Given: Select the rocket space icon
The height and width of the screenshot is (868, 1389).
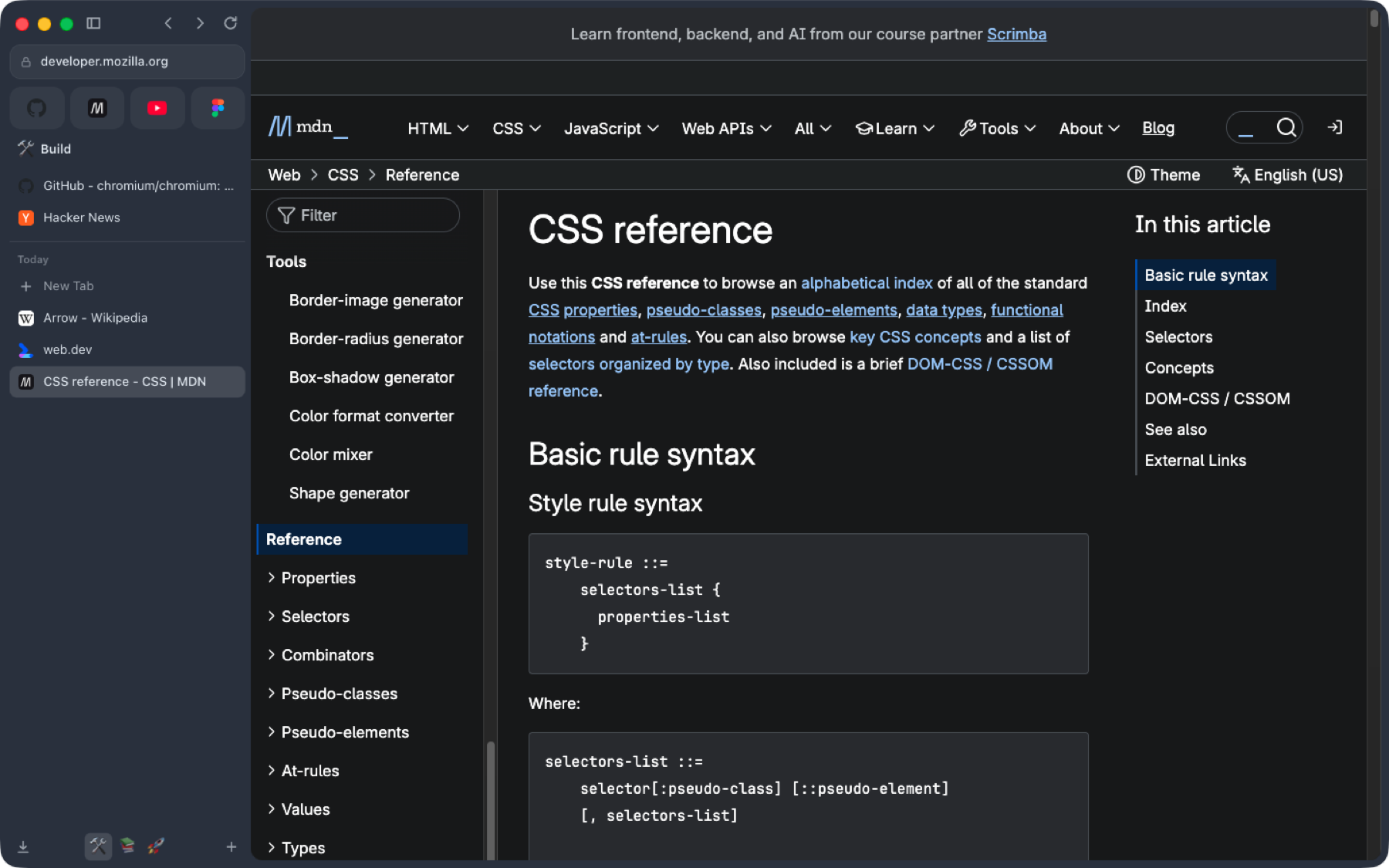Looking at the screenshot, I should pyautogui.click(x=156, y=846).
